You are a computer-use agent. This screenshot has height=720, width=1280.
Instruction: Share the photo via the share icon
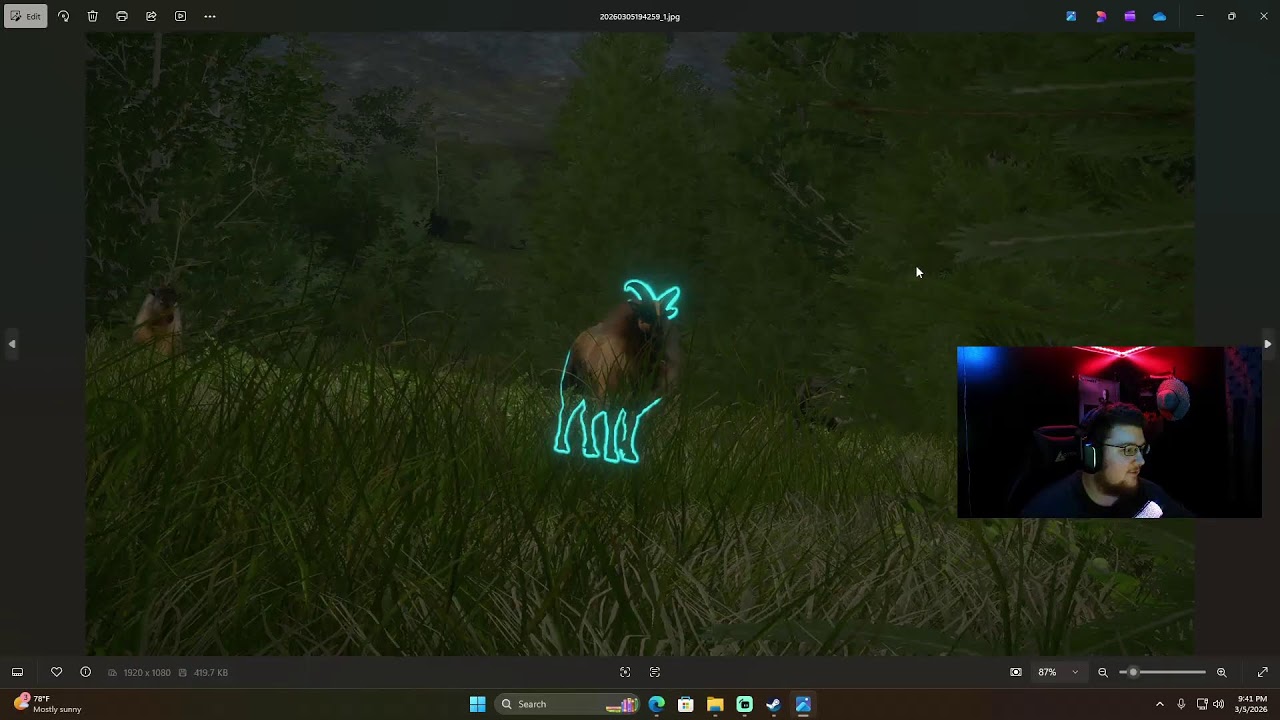151,16
